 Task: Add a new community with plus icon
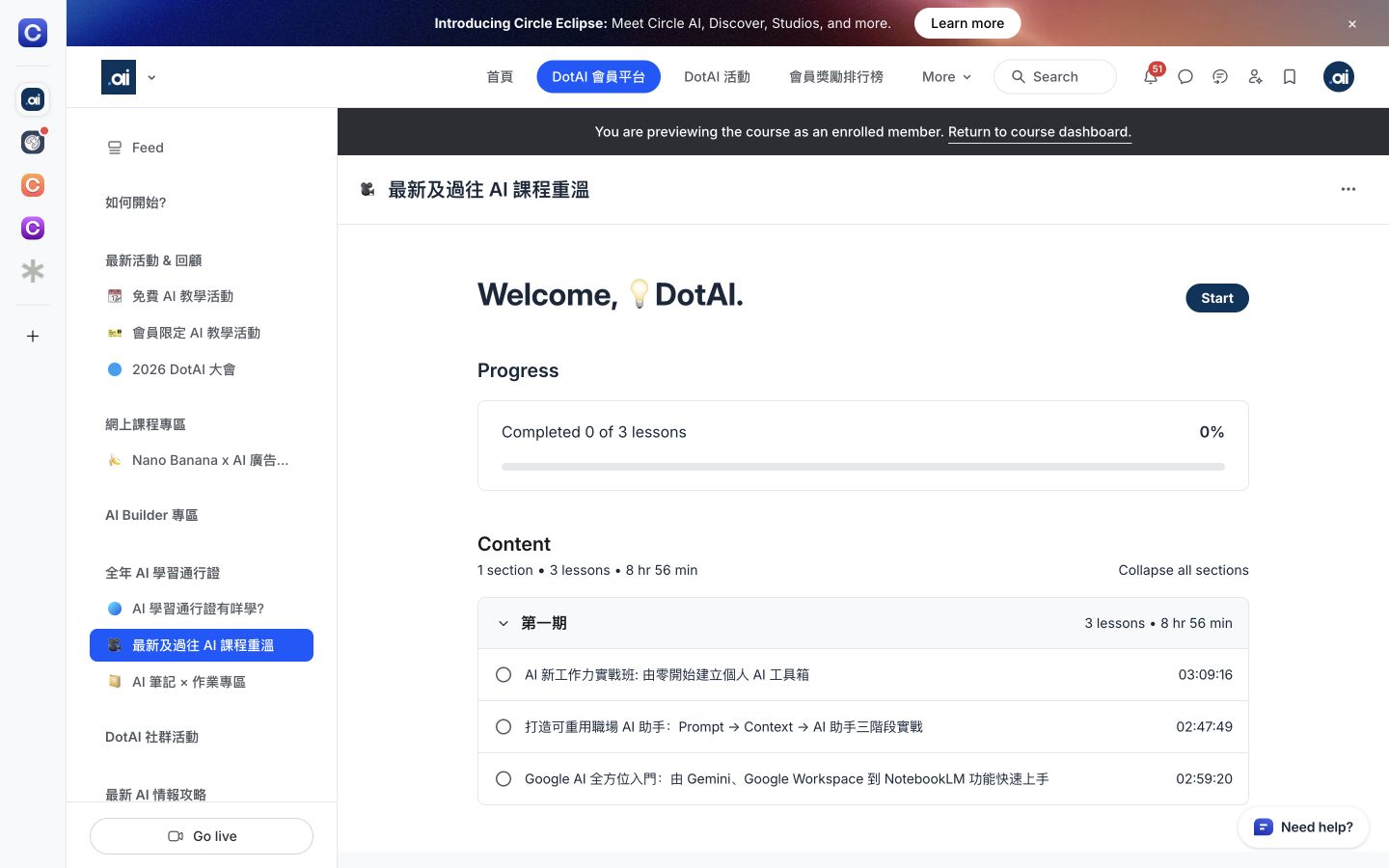coord(33,337)
